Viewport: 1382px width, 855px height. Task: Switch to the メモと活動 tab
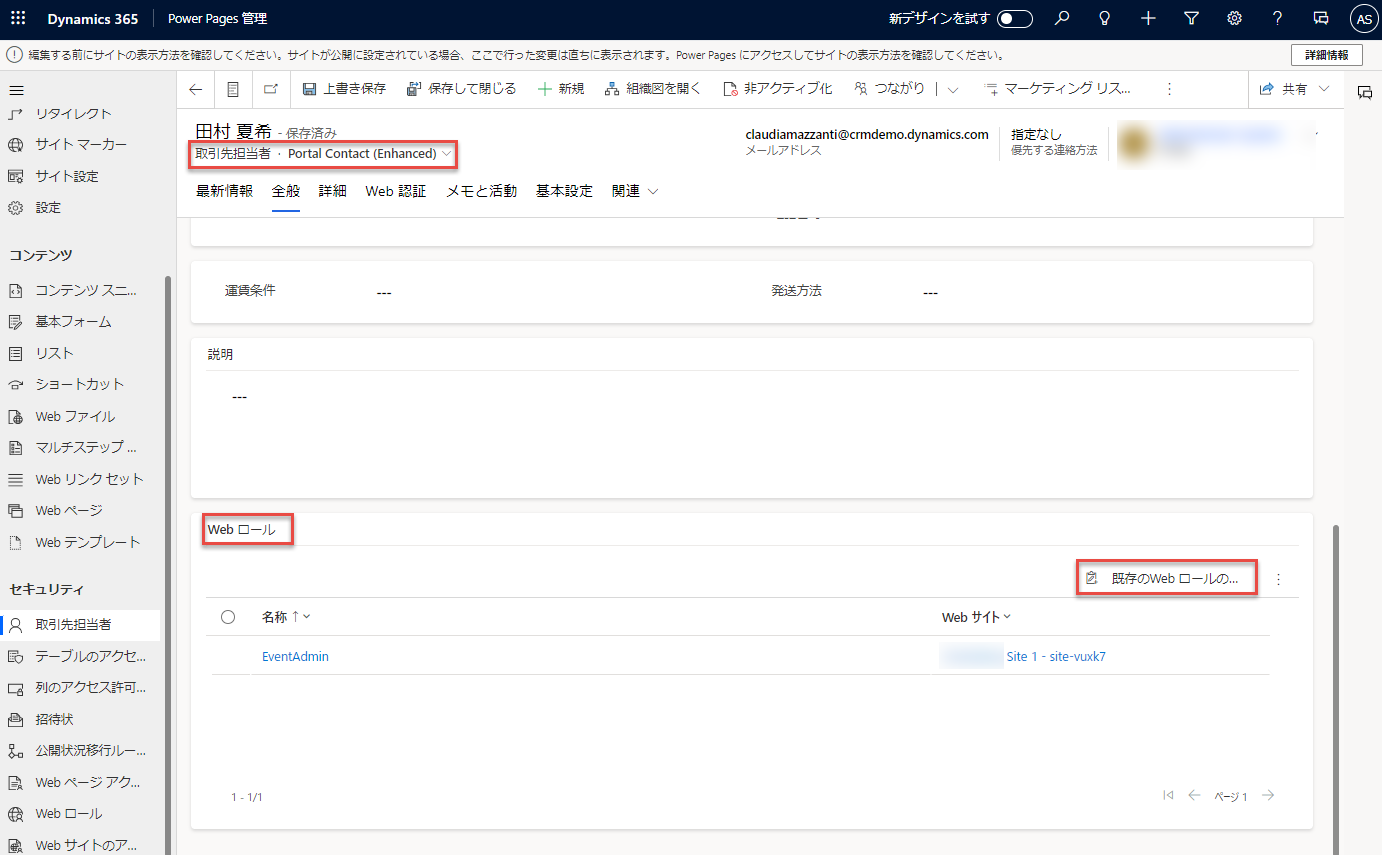tap(481, 191)
